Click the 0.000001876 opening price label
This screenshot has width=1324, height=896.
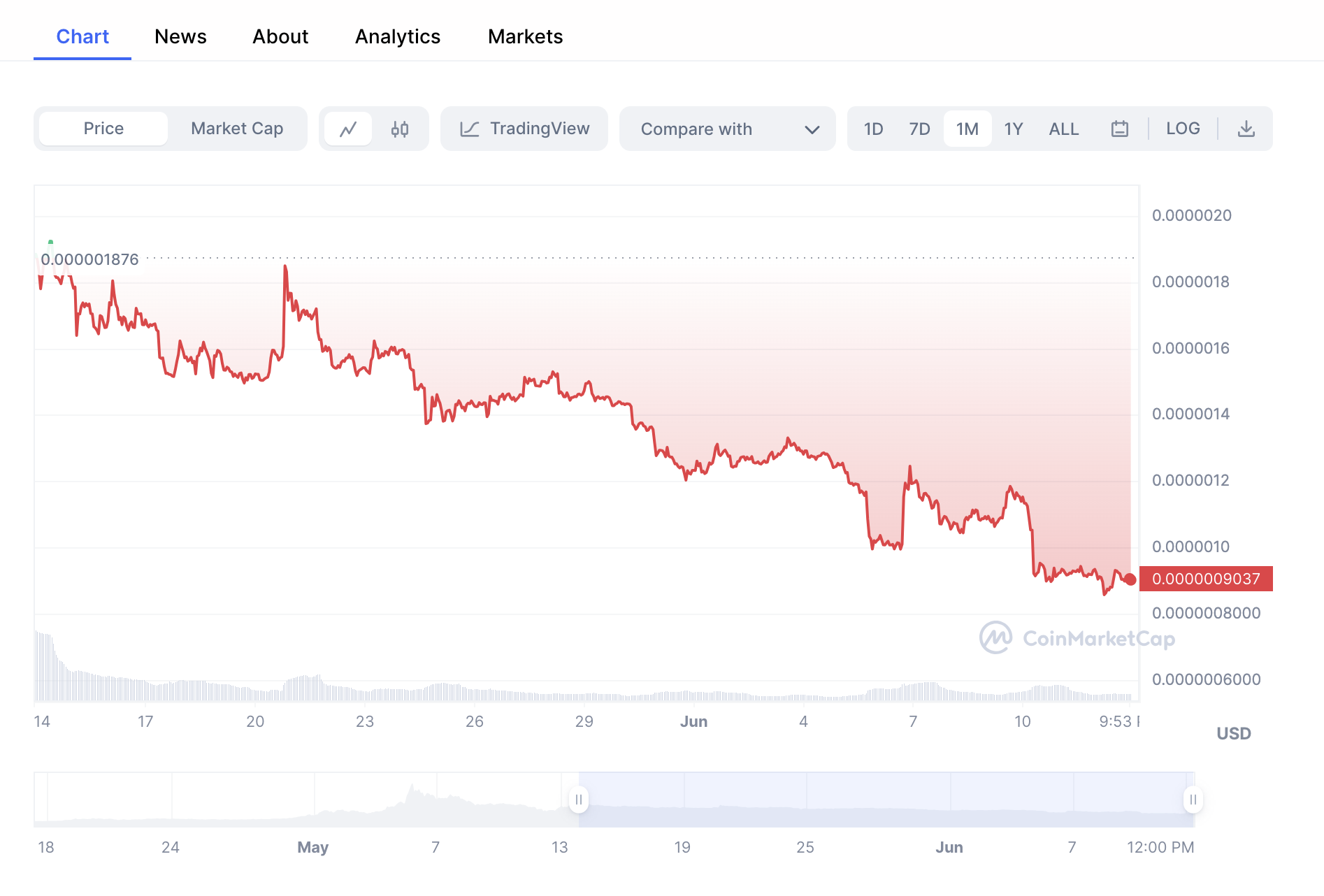pyautogui.click(x=90, y=259)
